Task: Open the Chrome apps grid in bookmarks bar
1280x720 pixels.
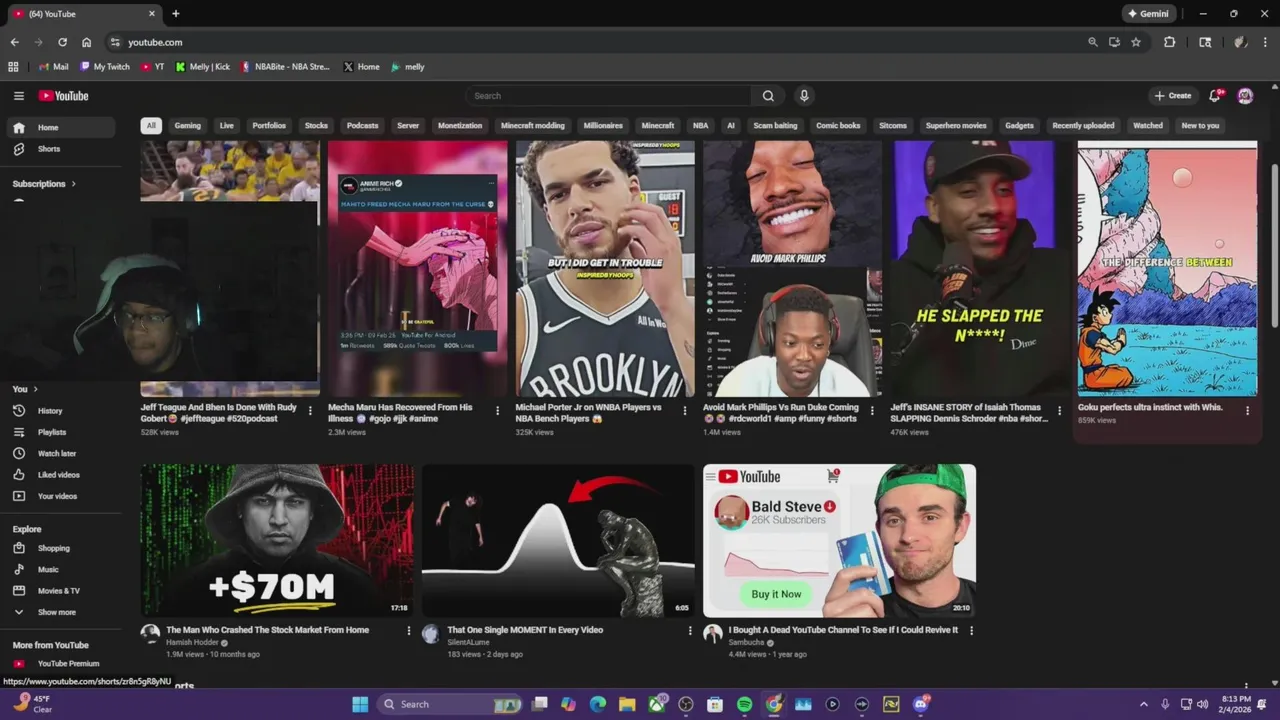Action: click(13, 67)
